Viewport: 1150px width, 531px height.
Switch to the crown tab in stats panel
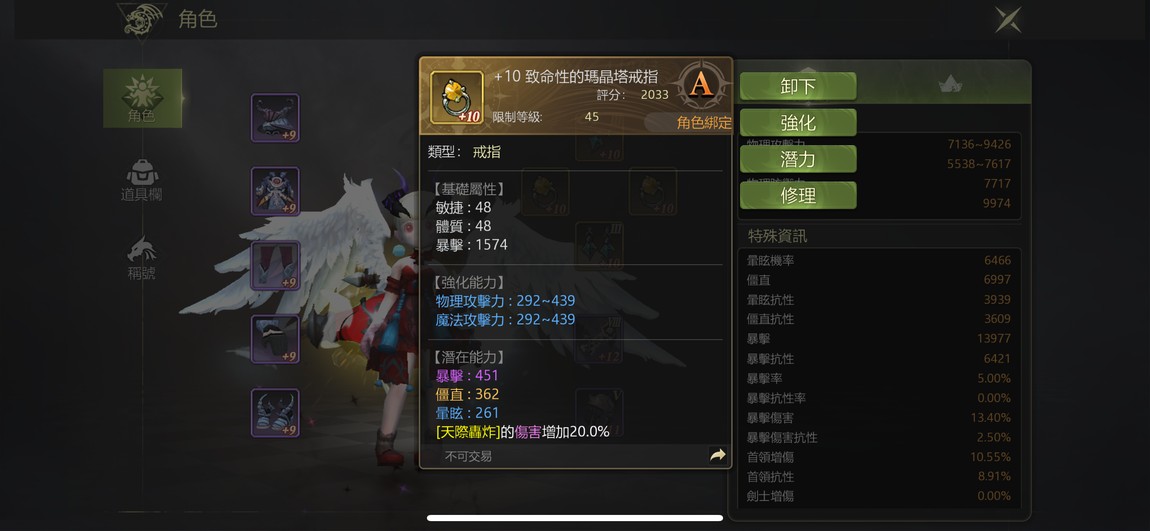(x=950, y=84)
